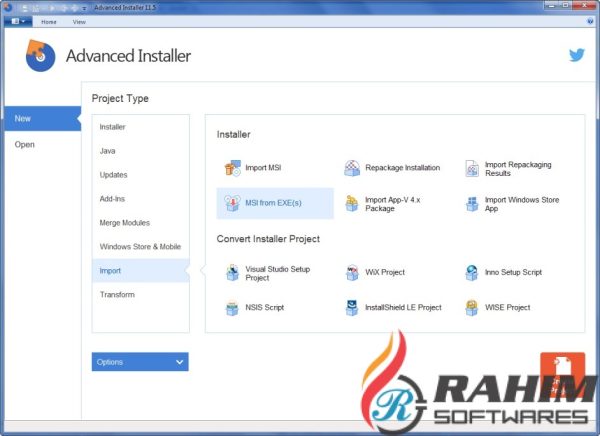Click the Inno Setup Script icon
Screen dimensions: 600x436
472,273
